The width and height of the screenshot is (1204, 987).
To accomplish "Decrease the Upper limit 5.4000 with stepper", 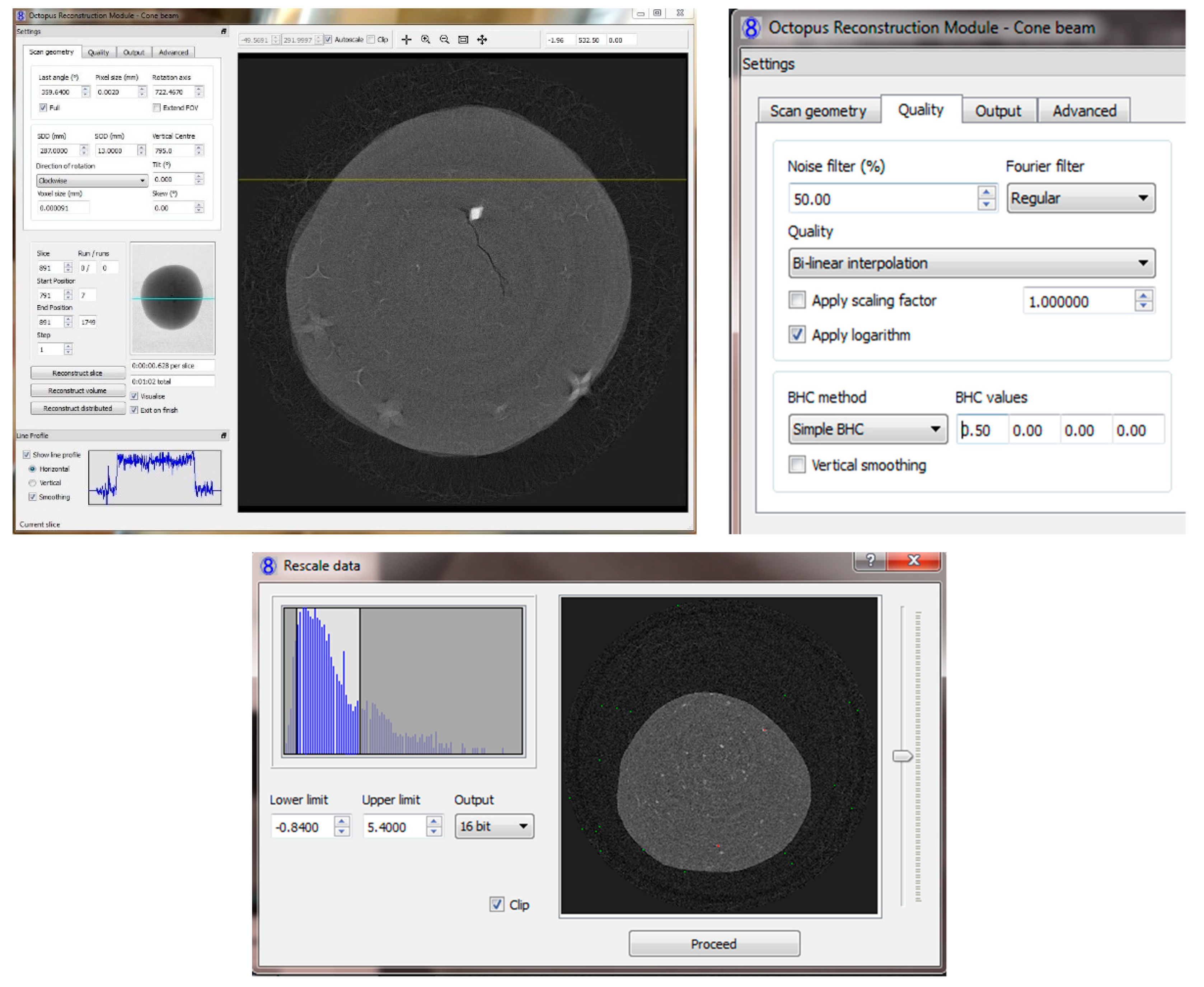I will [434, 832].
